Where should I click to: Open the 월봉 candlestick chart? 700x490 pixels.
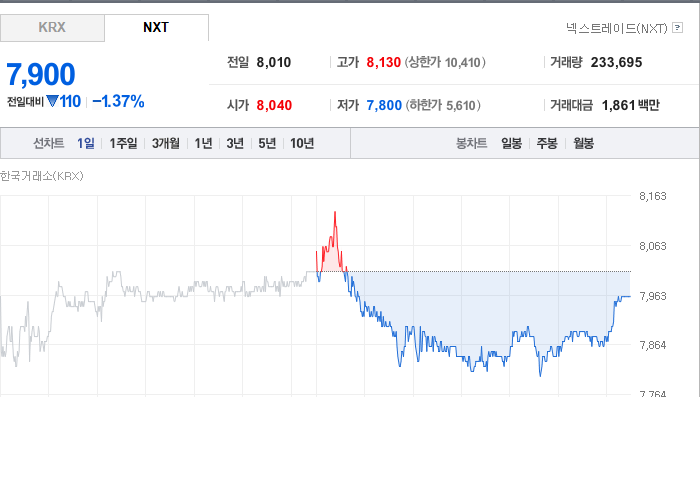(583, 143)
